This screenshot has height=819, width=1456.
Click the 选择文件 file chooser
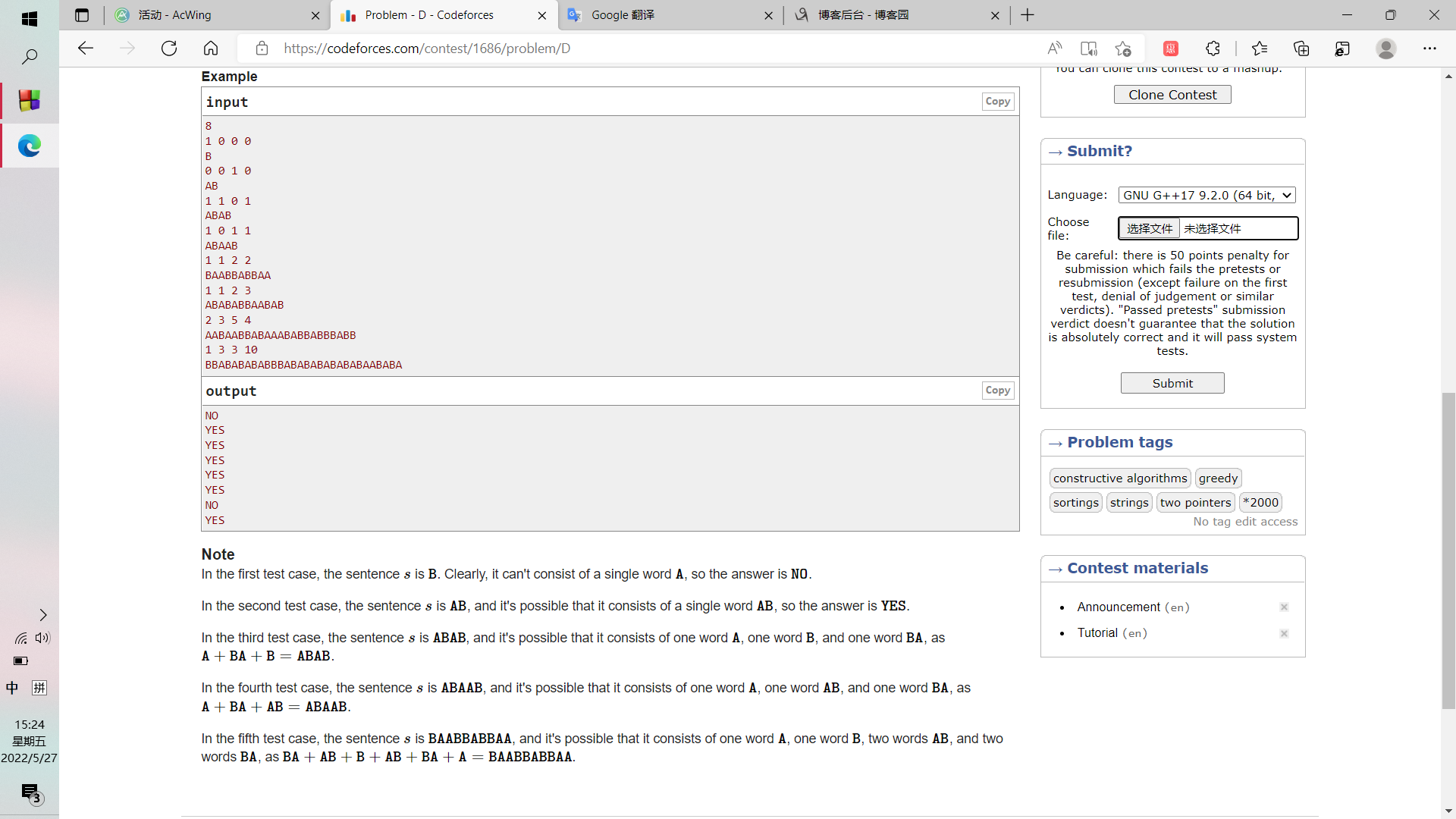point(1149,228)
